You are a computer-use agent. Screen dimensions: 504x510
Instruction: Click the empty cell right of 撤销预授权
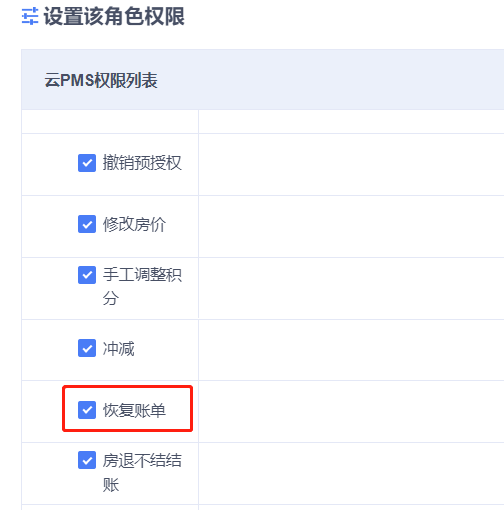pos(351,164)
